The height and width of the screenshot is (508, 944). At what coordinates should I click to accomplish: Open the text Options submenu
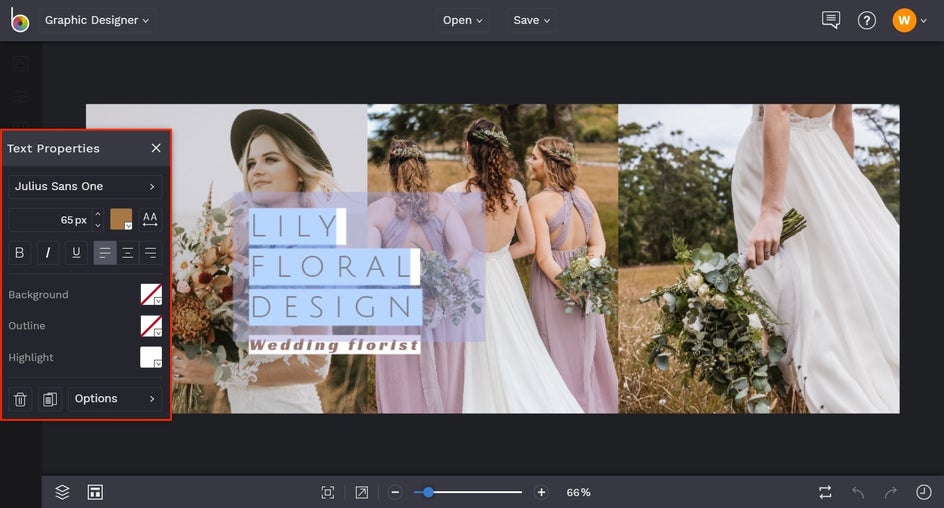click(115, 398)
